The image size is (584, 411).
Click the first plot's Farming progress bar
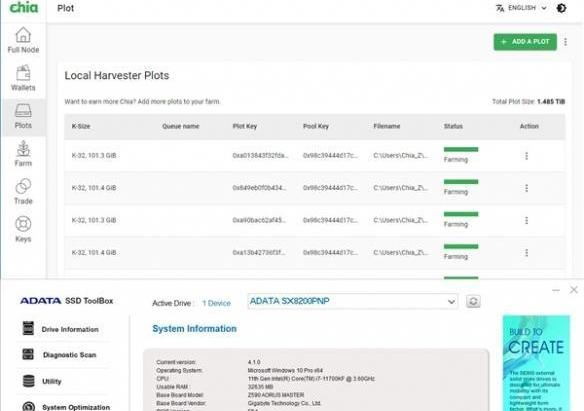461,150
